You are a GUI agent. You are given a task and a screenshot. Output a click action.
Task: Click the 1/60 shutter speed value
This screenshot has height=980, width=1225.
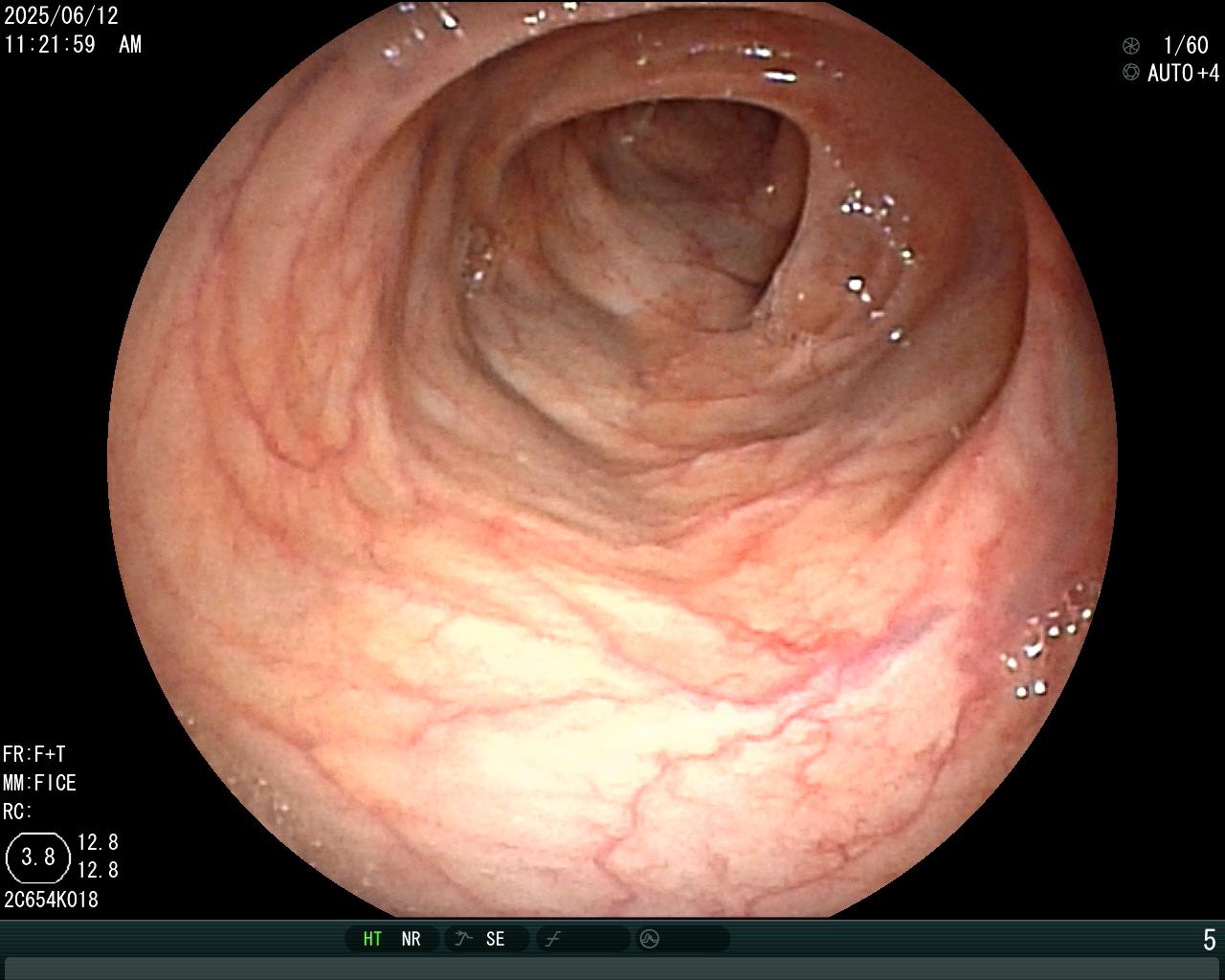tap(1186, 45)
